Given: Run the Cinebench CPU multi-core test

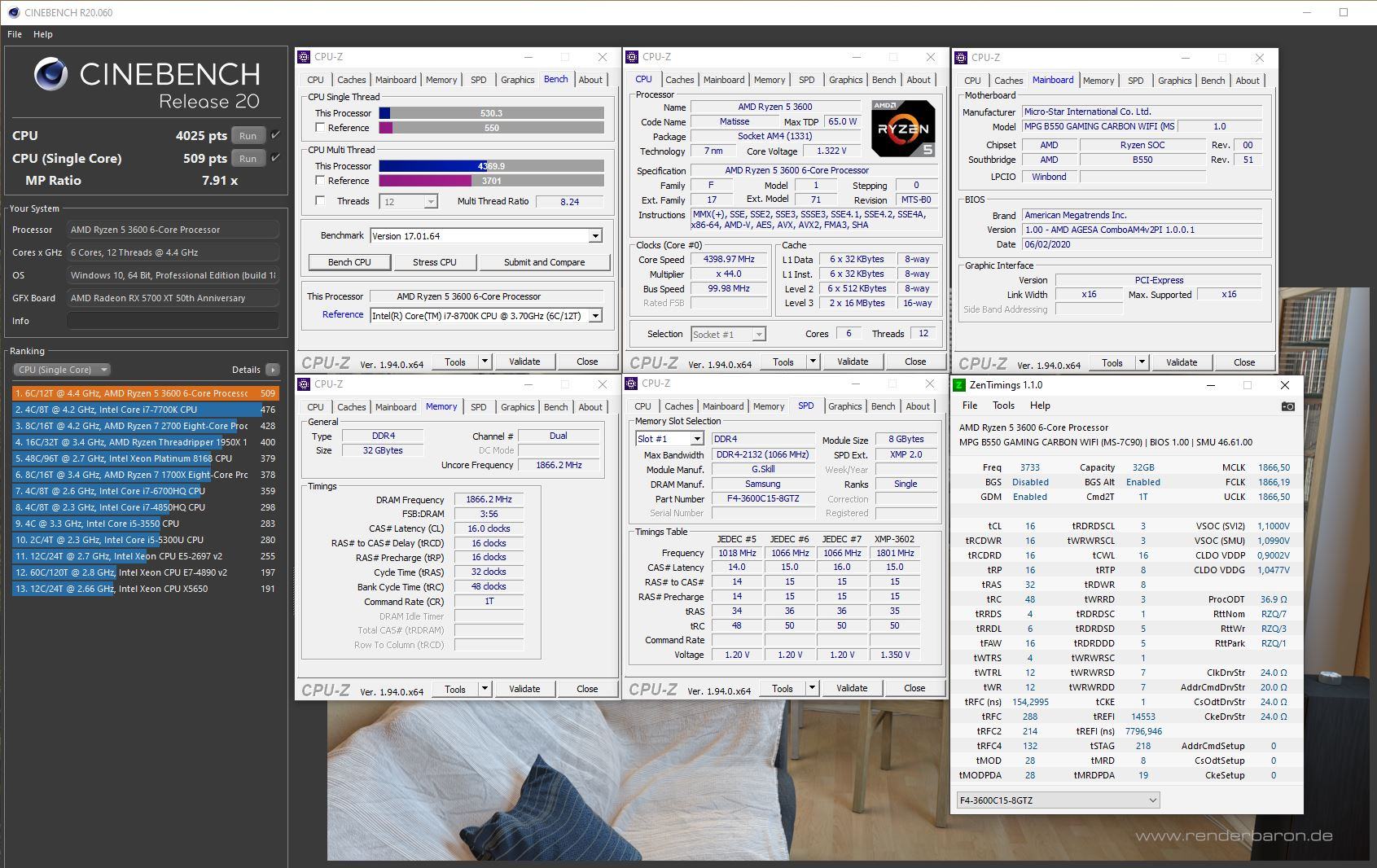Looking at the screenshot, I should pos(248,136).
